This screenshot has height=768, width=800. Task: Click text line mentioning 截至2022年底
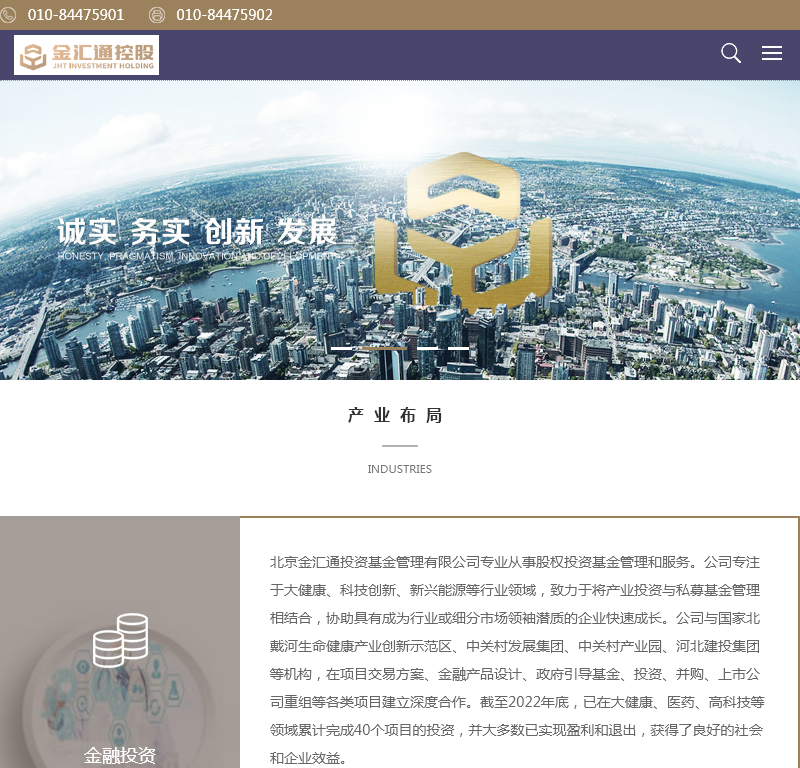(x=517, y=702)
